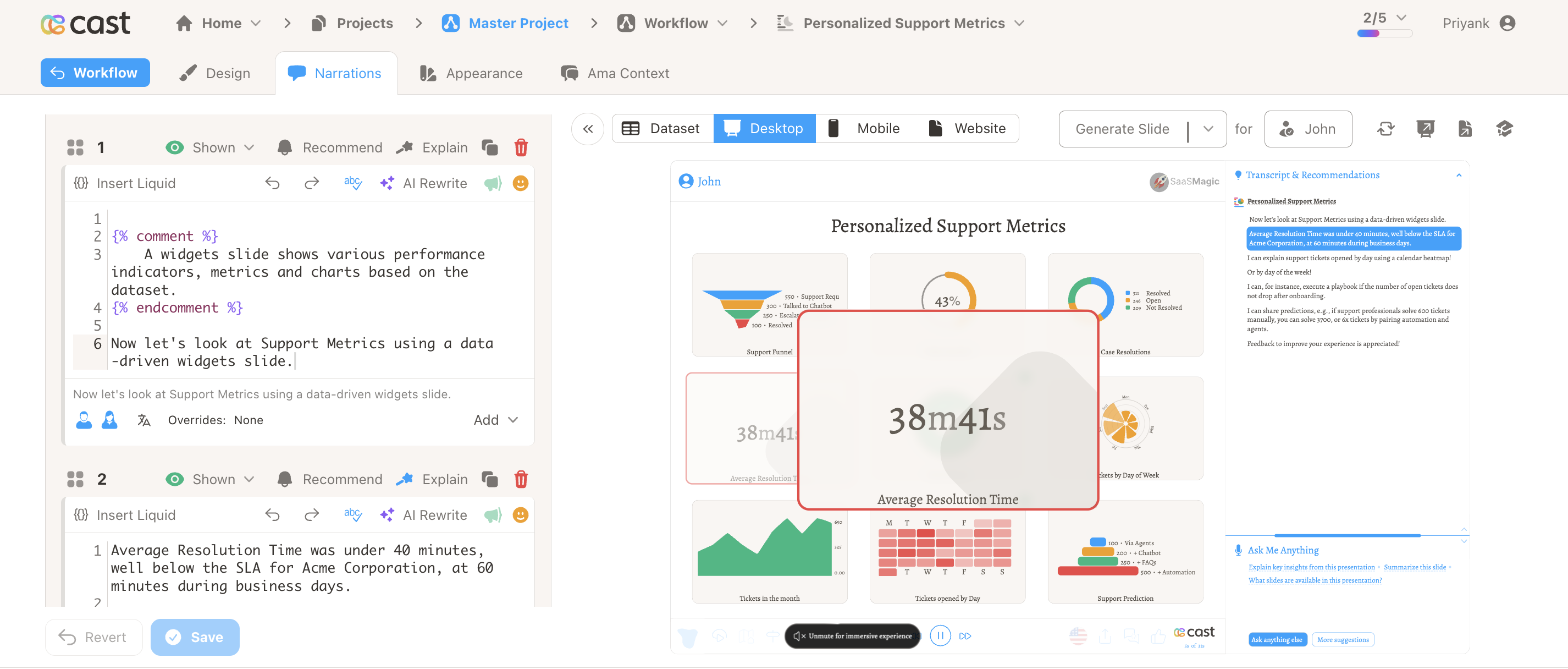
Task: Expand the Generate Slide dropdown arrow
Action: point(1208,129)
